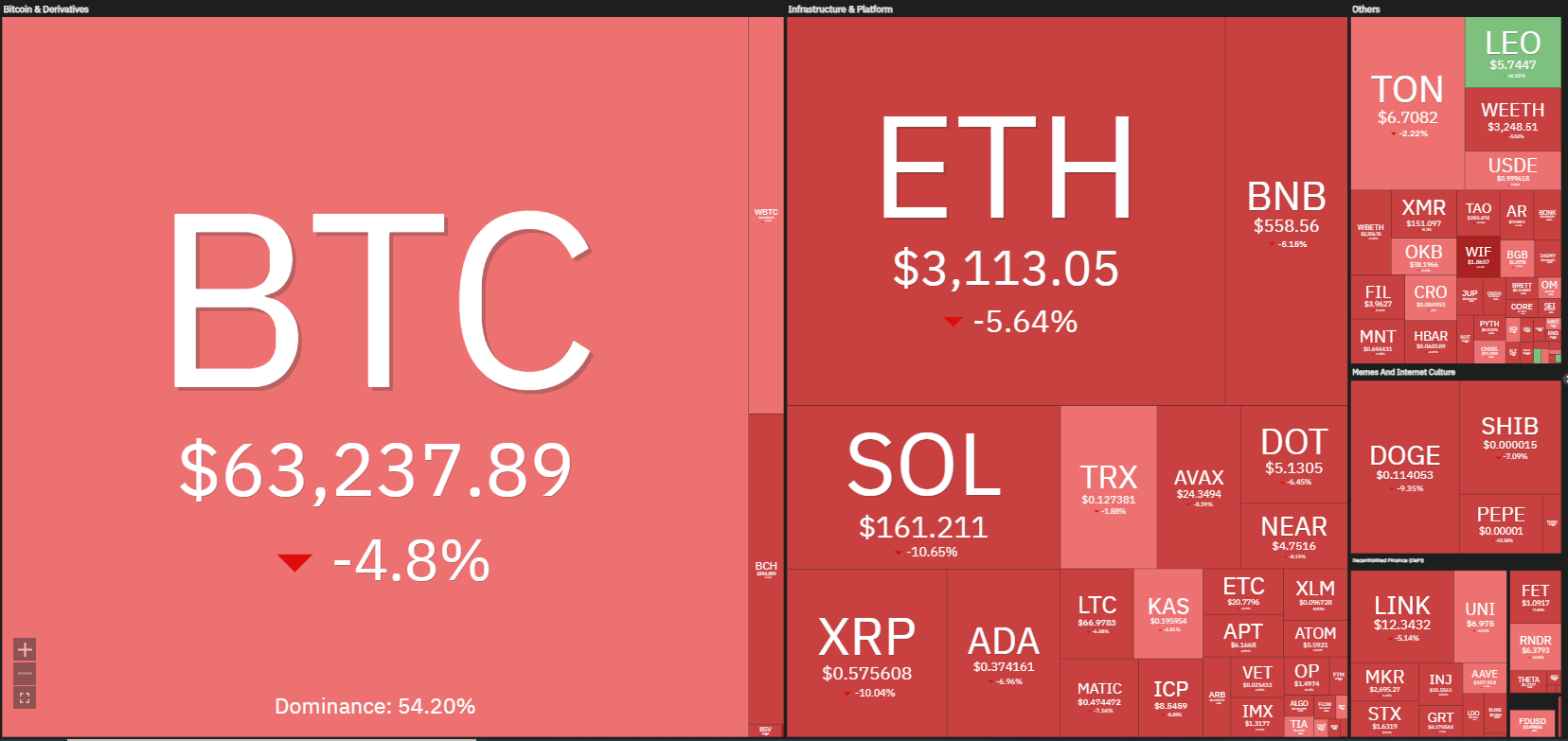Toggle fullscreen view icon

click(25, 698)
